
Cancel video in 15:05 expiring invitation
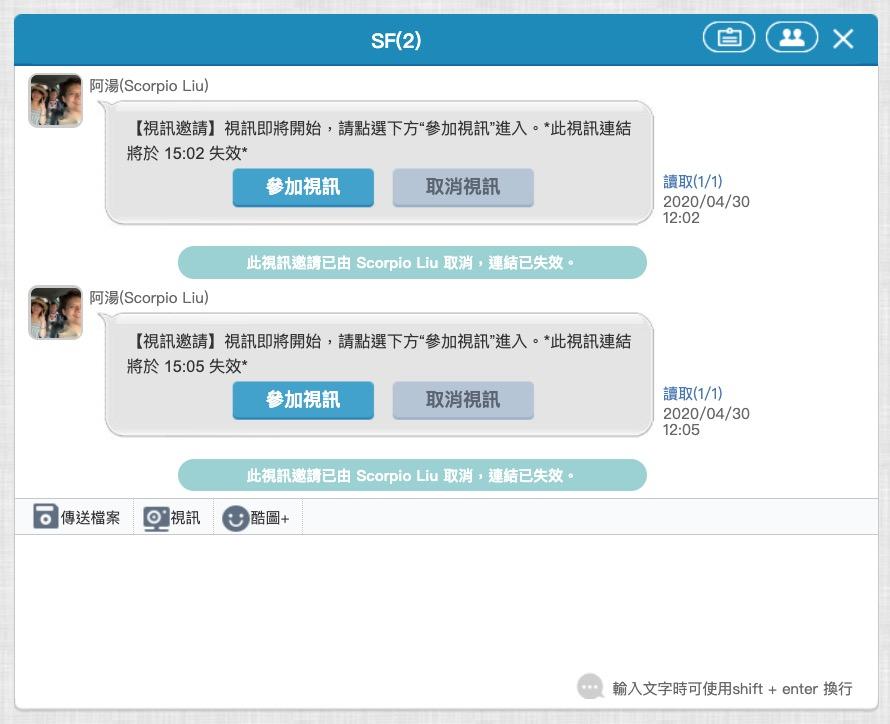pos(463,400)
